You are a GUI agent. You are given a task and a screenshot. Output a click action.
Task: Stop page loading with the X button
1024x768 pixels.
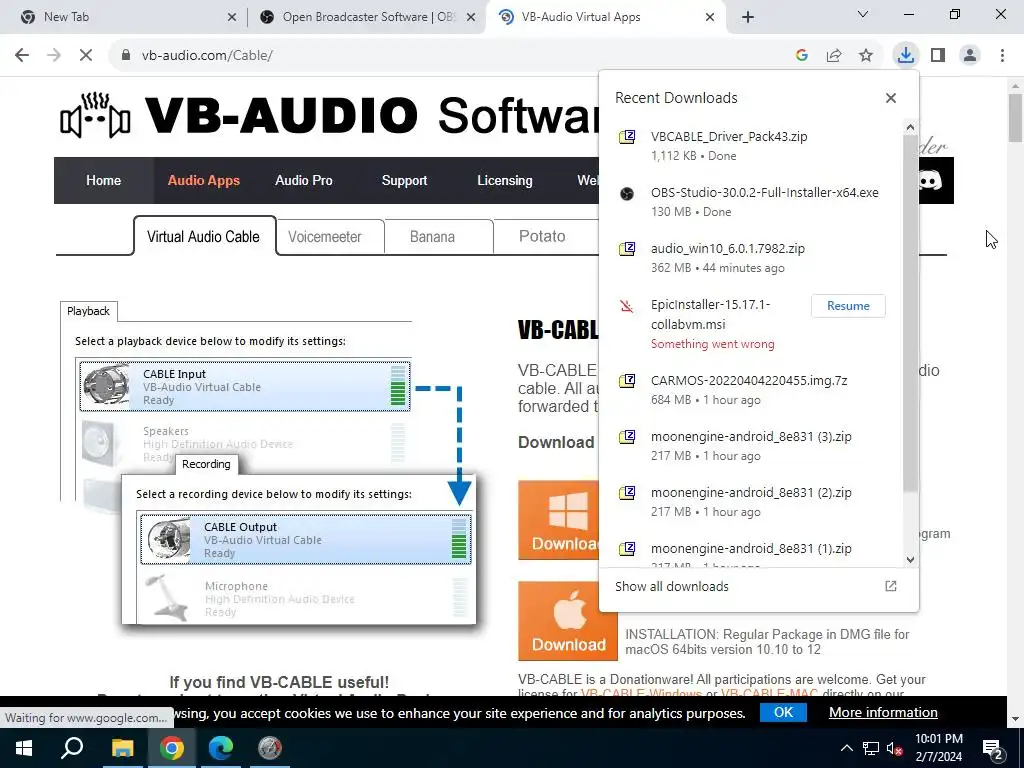[x=86, y=55]
